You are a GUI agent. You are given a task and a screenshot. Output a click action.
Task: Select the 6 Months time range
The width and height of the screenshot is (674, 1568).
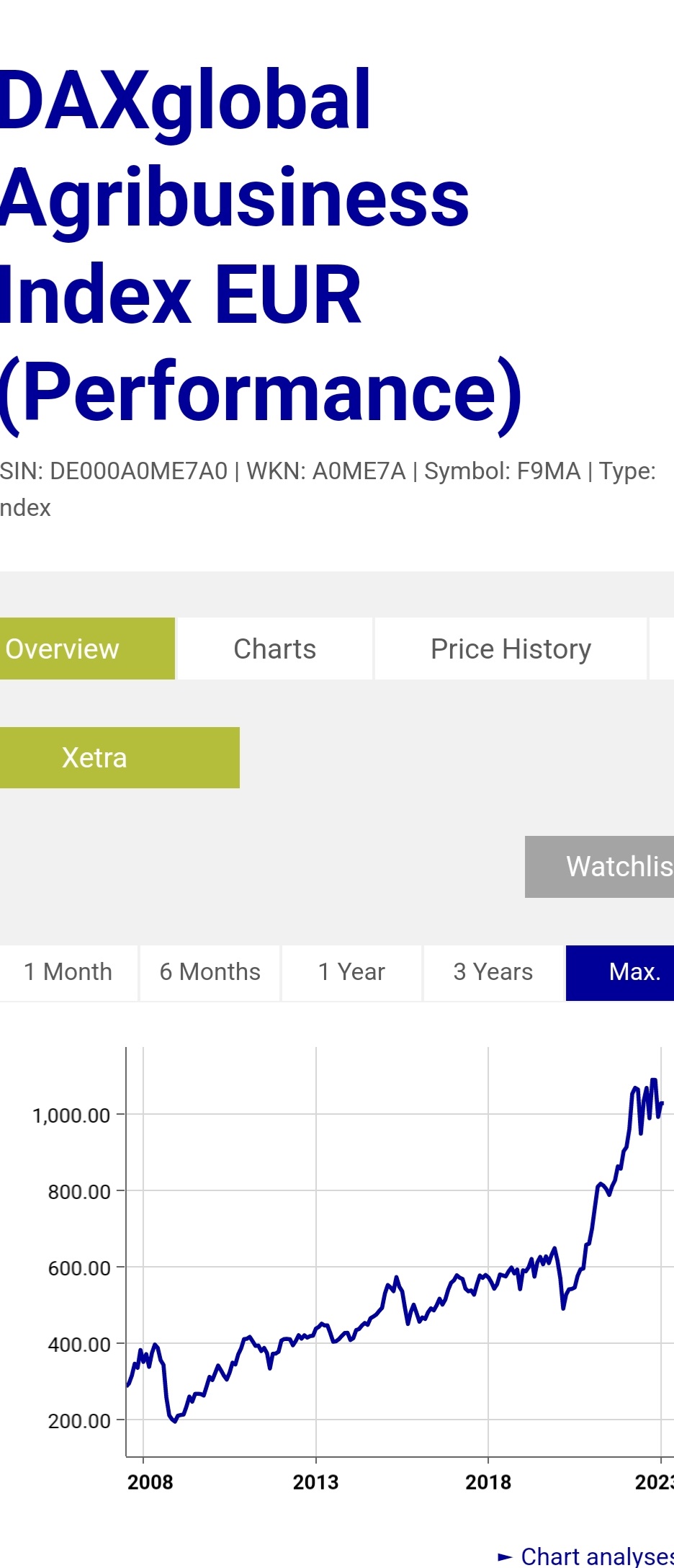pyautogui.click(x=210, y=972)
